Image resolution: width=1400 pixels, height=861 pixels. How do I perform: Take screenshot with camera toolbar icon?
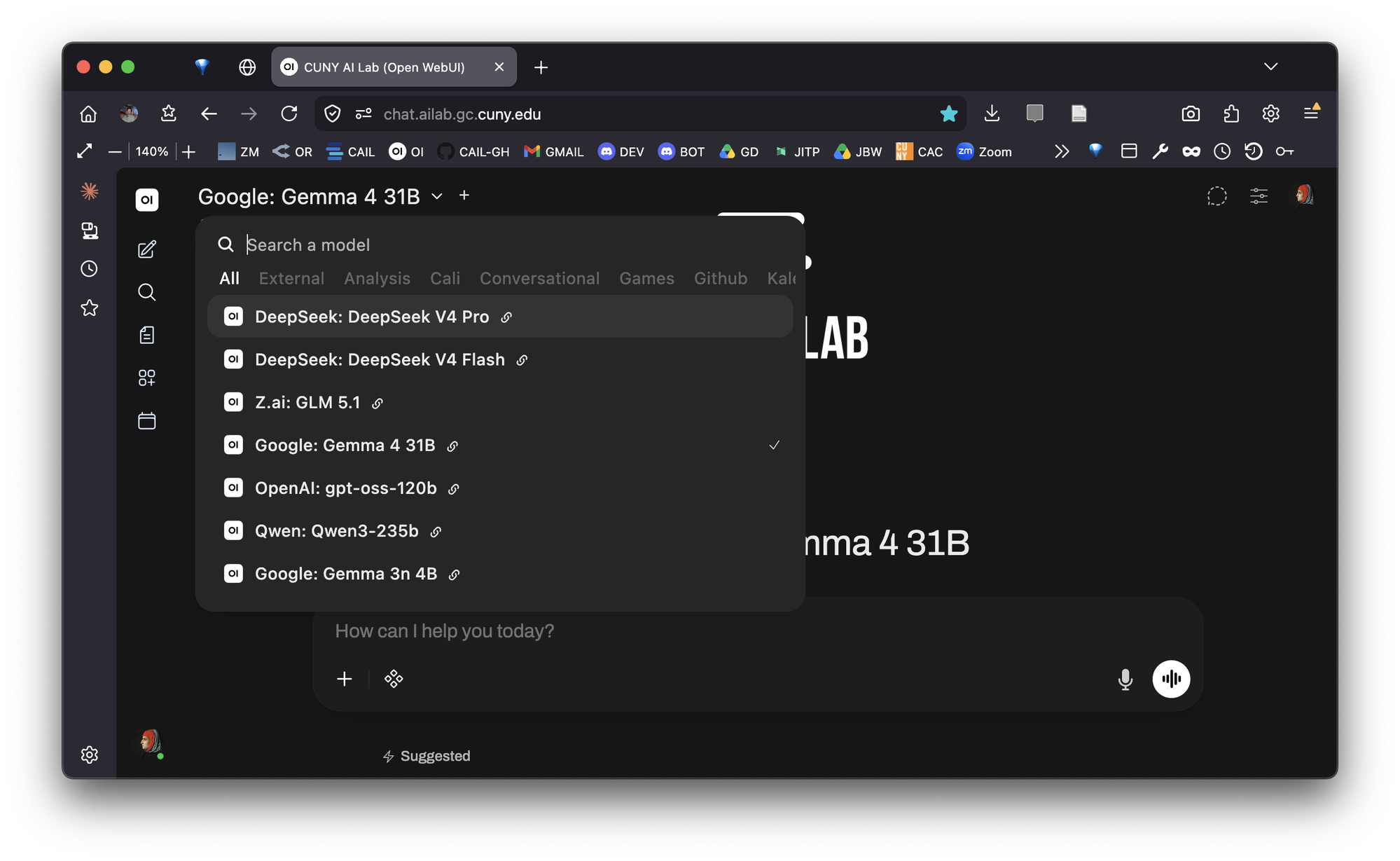[x=1191, y=113]
